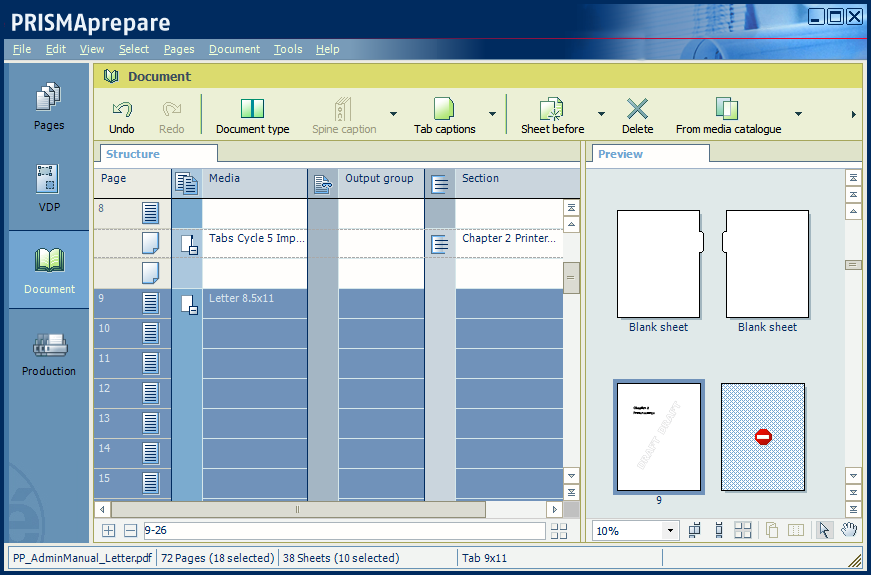This screenshot has height=575, width=871.
Task: Click the minus icon left of range field
Action: (131, 531)
